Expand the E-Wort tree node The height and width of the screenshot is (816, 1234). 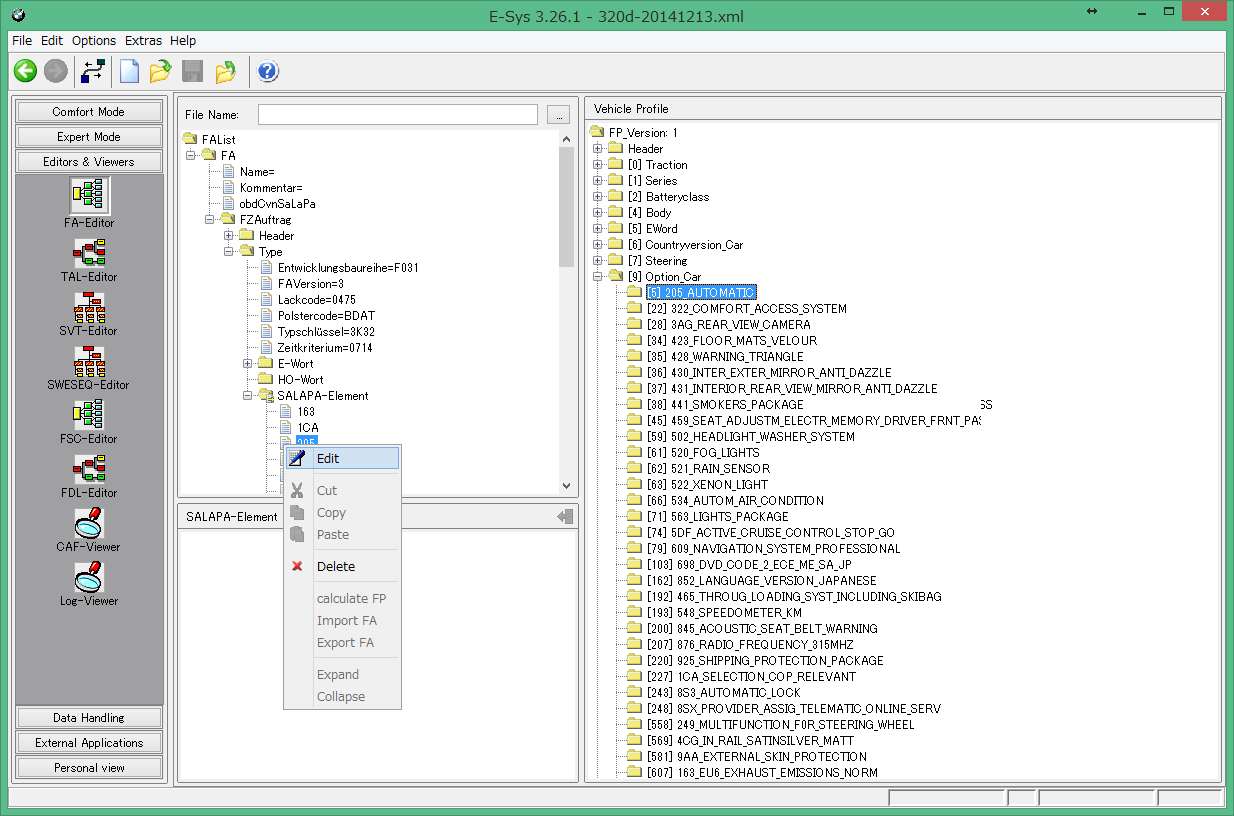pos(248,364)
